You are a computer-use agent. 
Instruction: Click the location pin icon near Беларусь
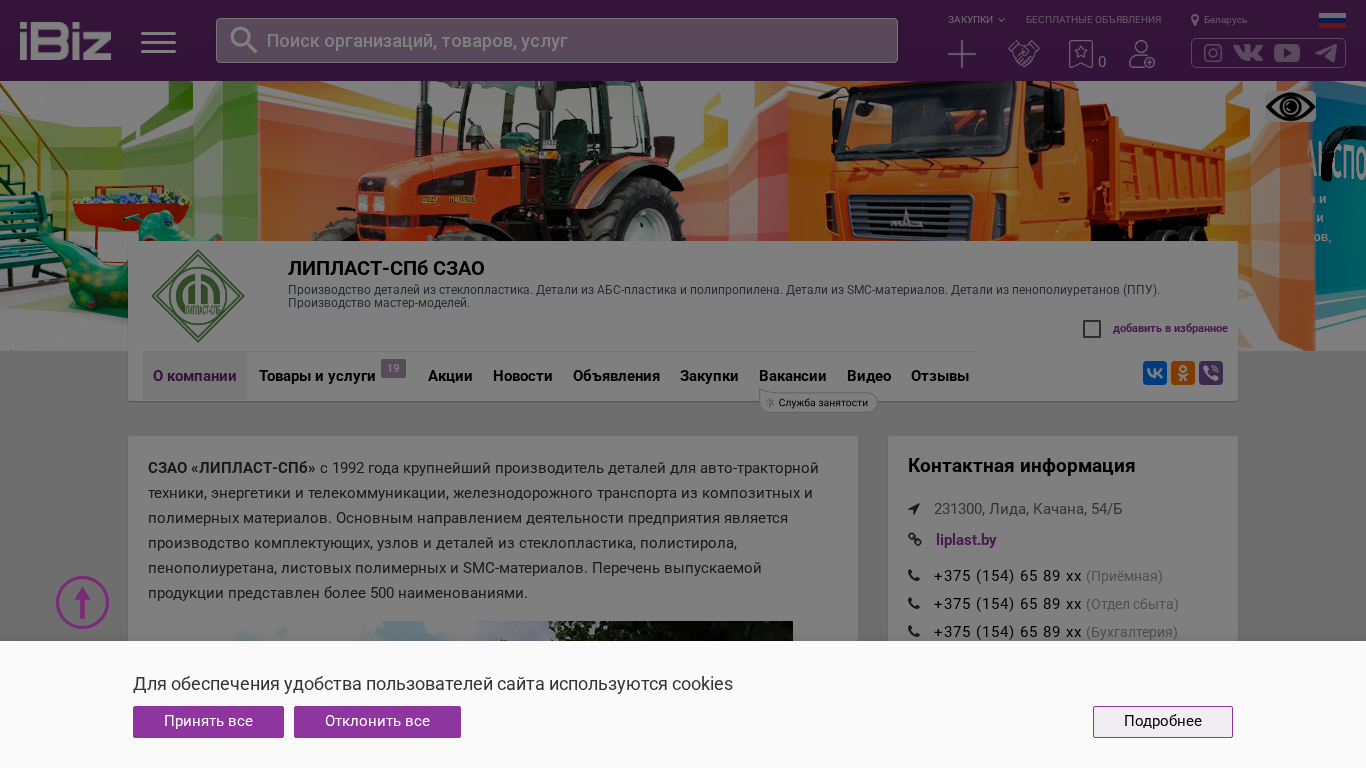click(1195, 20)
